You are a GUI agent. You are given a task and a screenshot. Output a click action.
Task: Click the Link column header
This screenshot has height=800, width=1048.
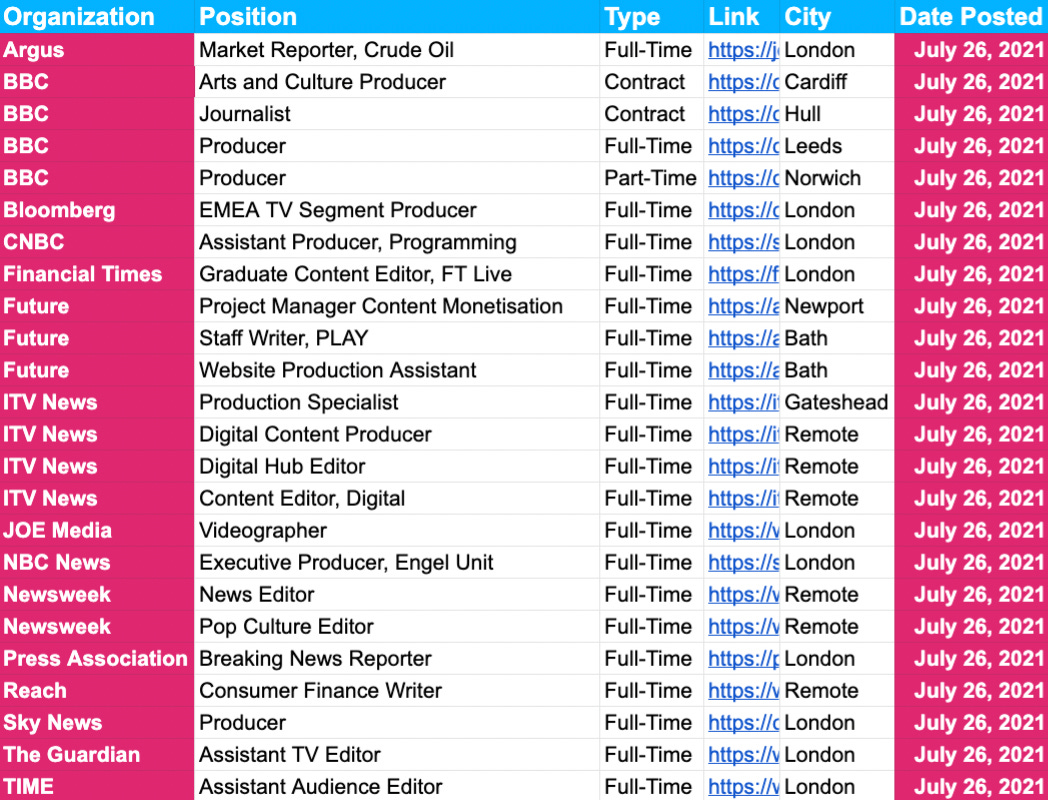741,17
